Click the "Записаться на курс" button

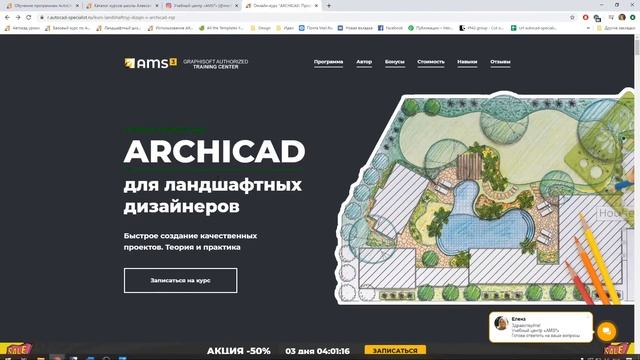click(180, 280)
